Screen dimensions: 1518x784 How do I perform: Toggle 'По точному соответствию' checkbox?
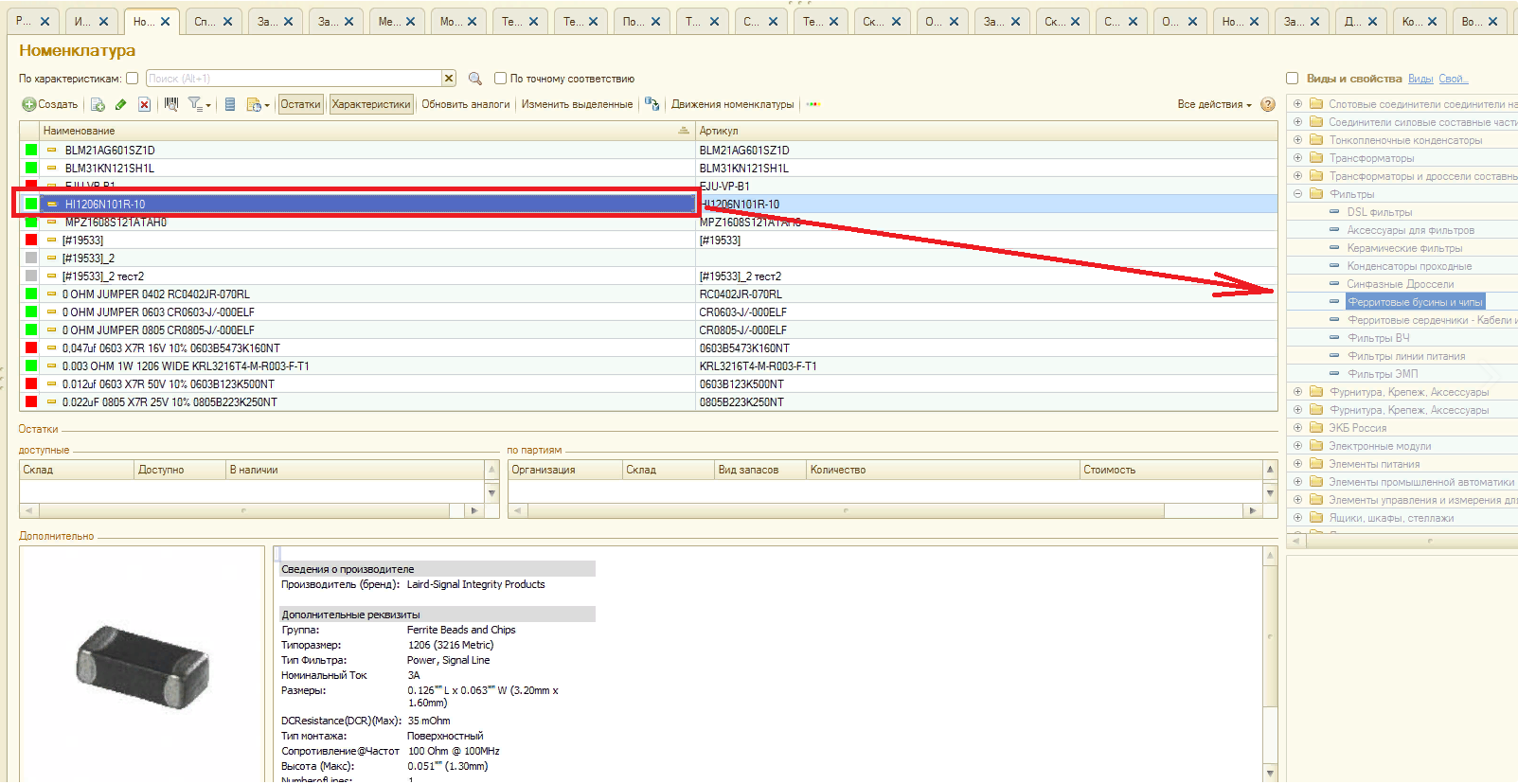click(x=501, y=79)
